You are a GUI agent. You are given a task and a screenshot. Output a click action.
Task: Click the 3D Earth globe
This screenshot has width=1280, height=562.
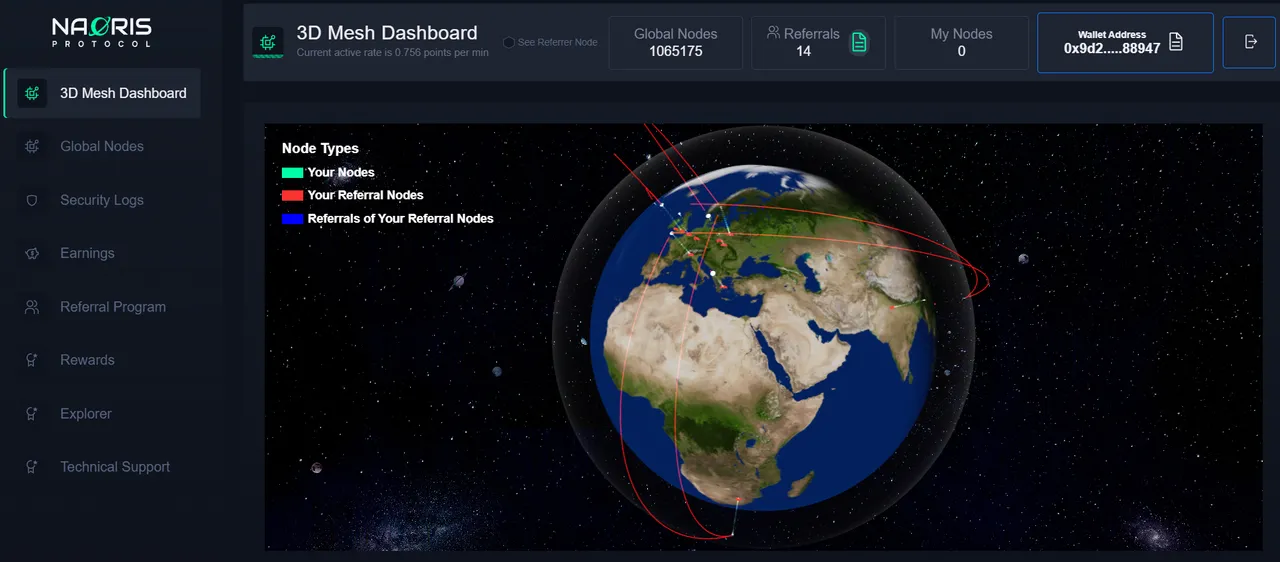(x=763, y=338)
